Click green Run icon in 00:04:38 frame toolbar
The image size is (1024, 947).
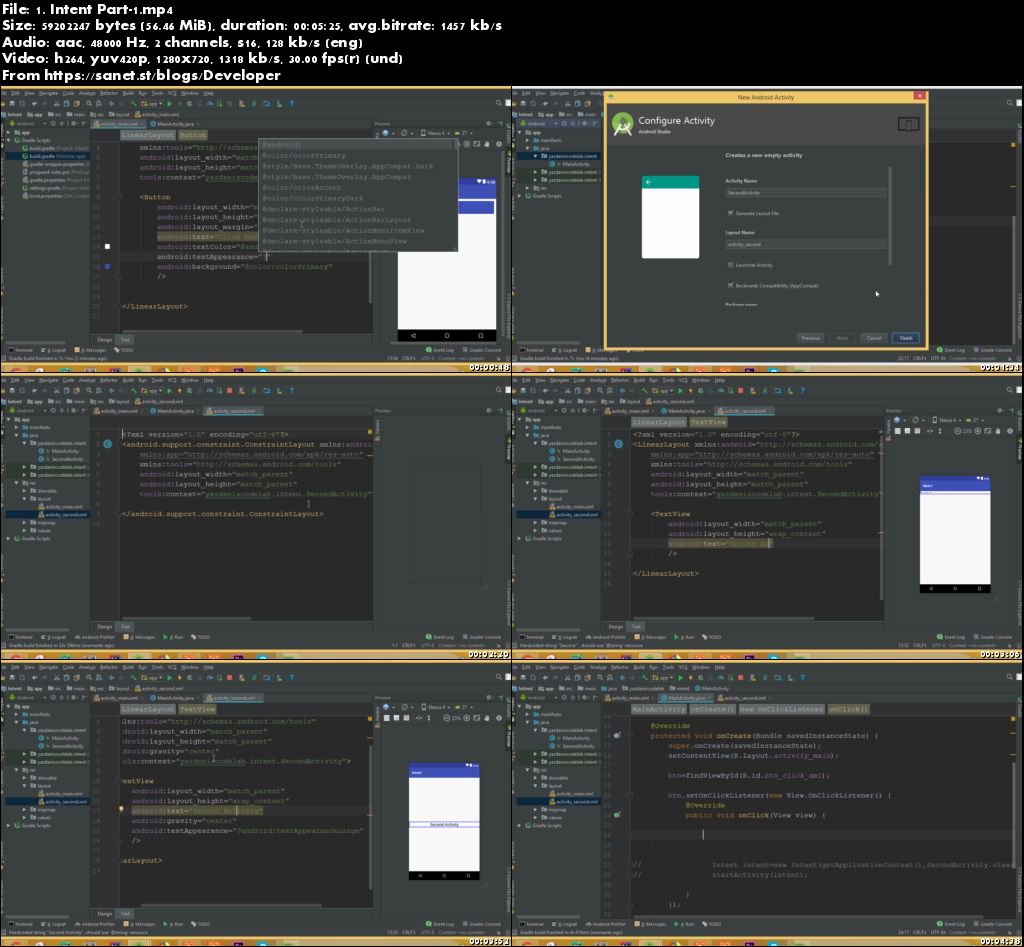[x=681, y=677]
